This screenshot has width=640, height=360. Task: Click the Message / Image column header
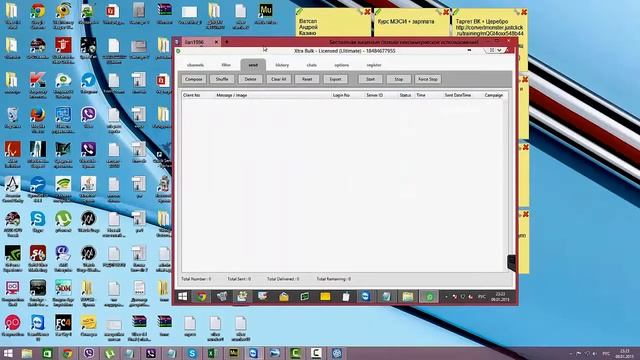pos(231,95)
